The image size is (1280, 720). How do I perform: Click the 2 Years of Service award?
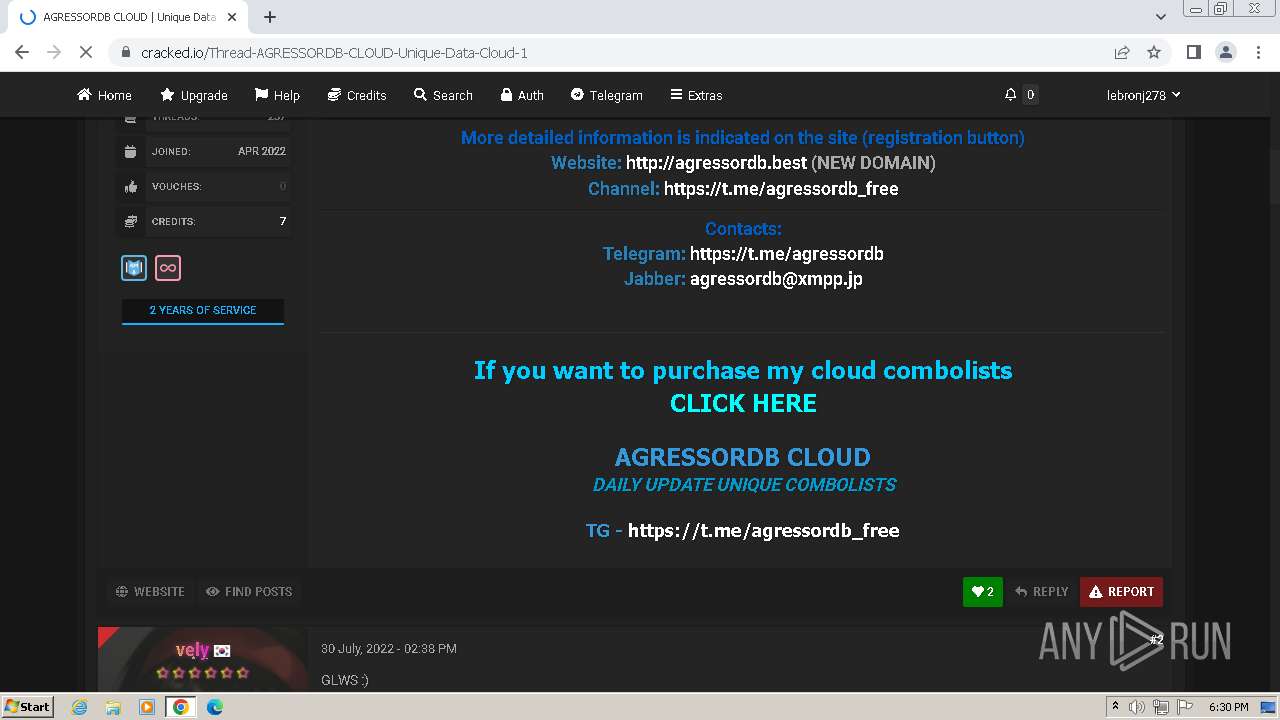(x=203, y=311)
